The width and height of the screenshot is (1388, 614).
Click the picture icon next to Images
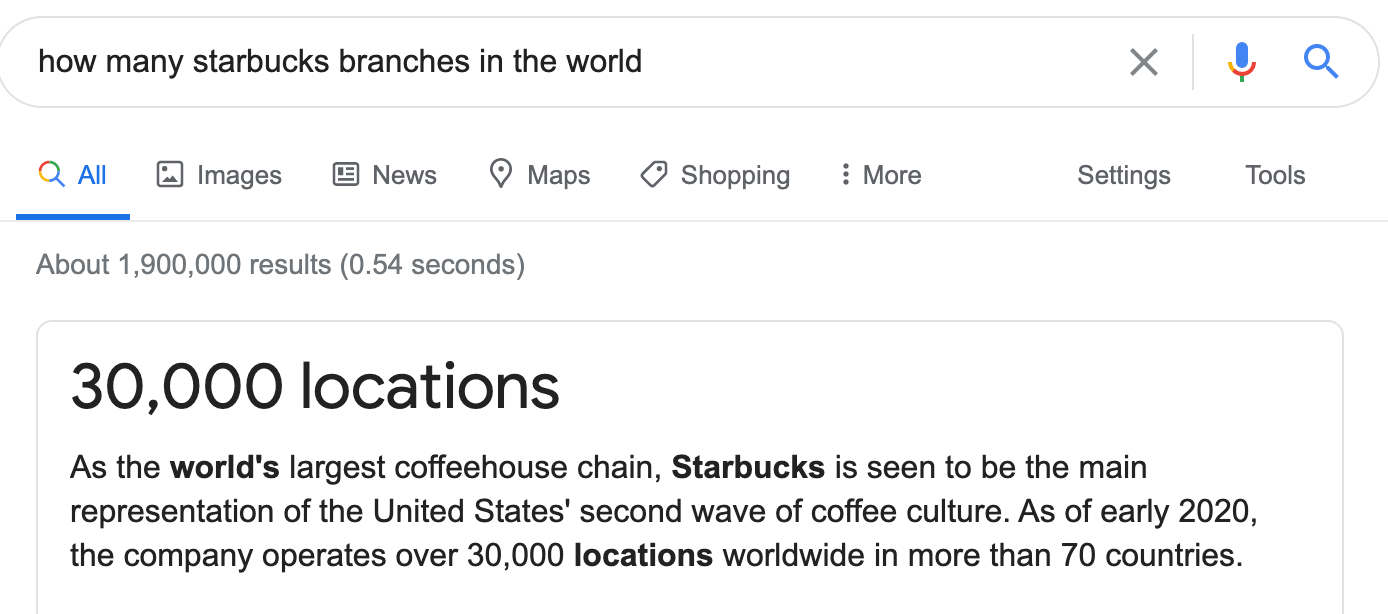pyautogui.click(x=170, y=175)
